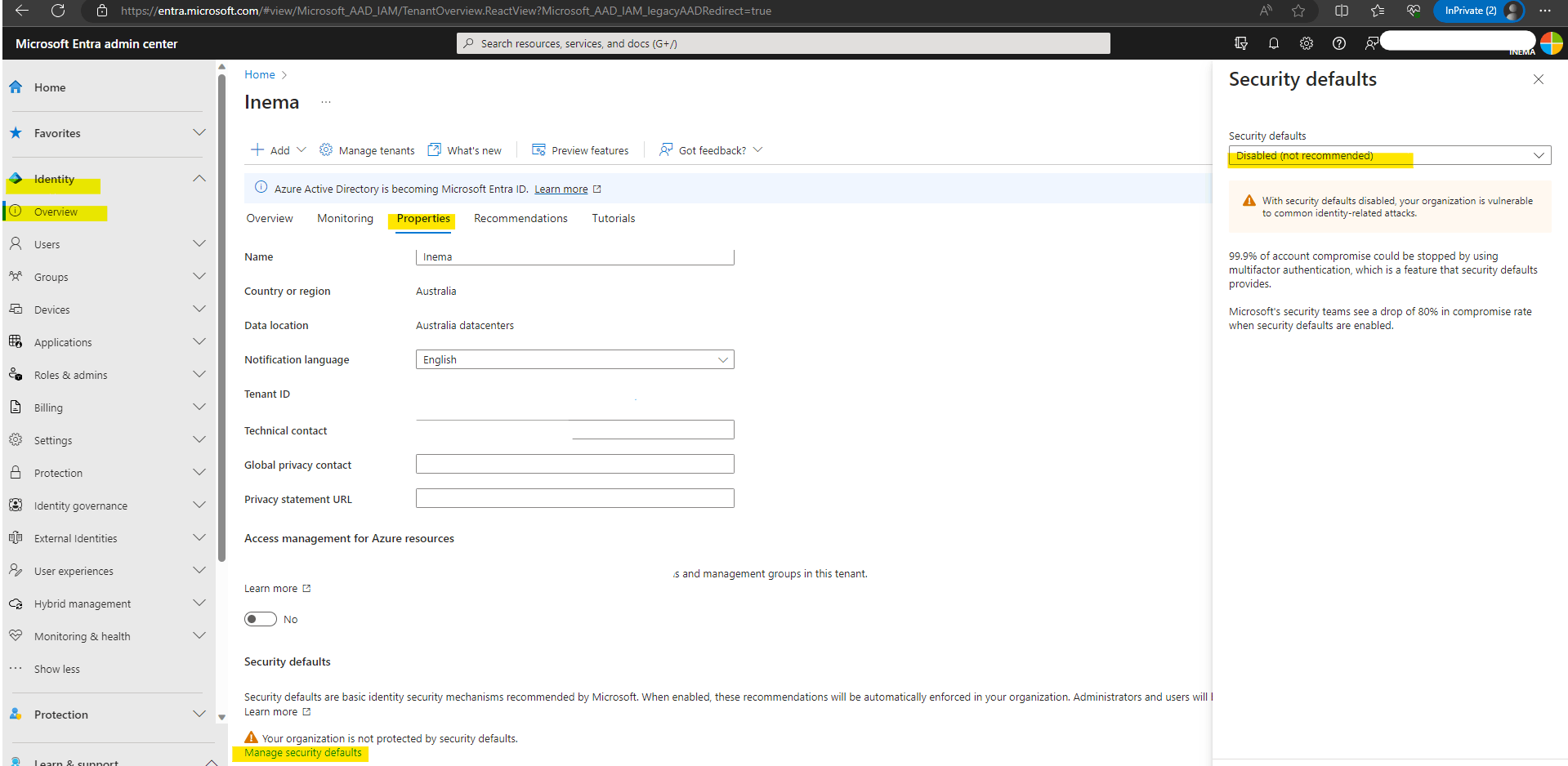Screen dimensions: 1568x766
Task: Click the Protection lock icon
Action: tap(16, 472)
